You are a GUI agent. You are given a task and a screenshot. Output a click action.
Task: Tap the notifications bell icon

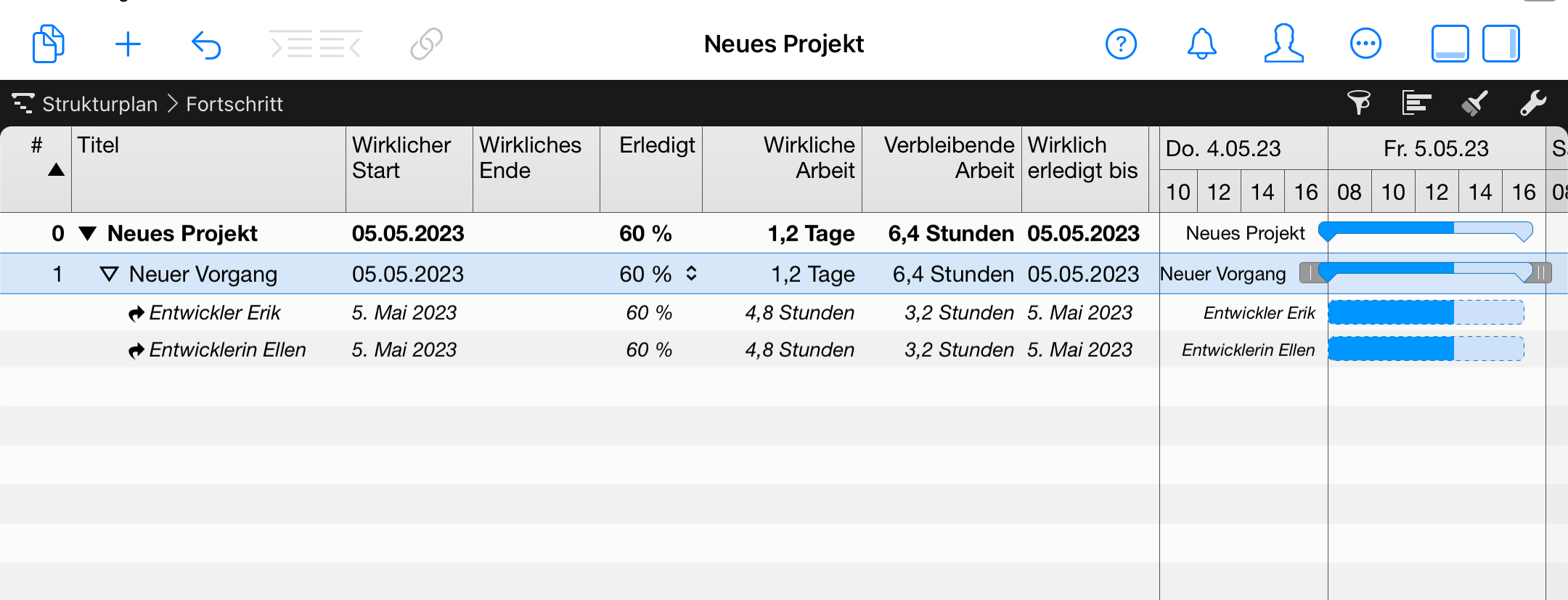pos(1201,44)
